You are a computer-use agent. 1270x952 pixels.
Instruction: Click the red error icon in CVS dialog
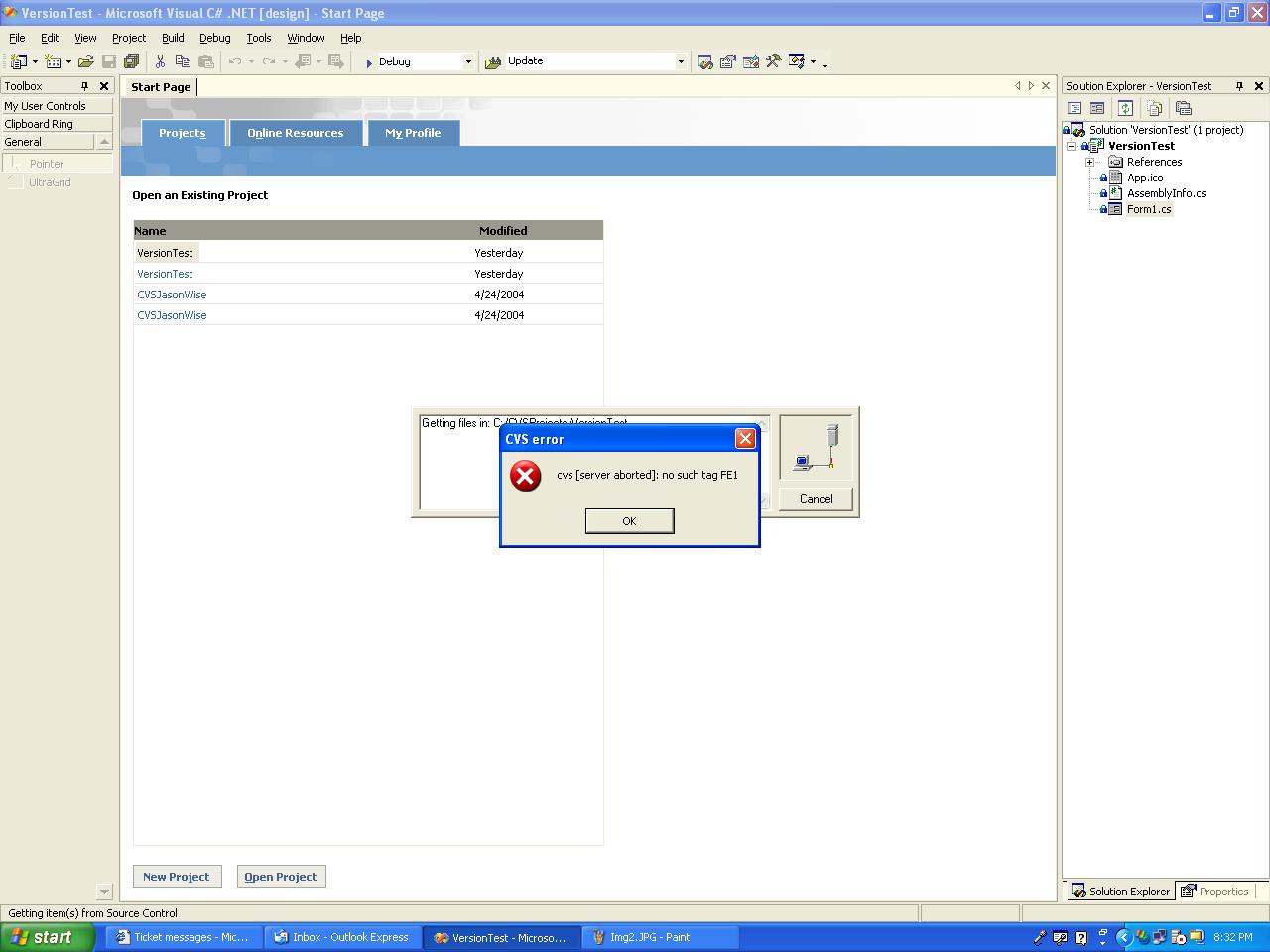[x=525, y=476]
